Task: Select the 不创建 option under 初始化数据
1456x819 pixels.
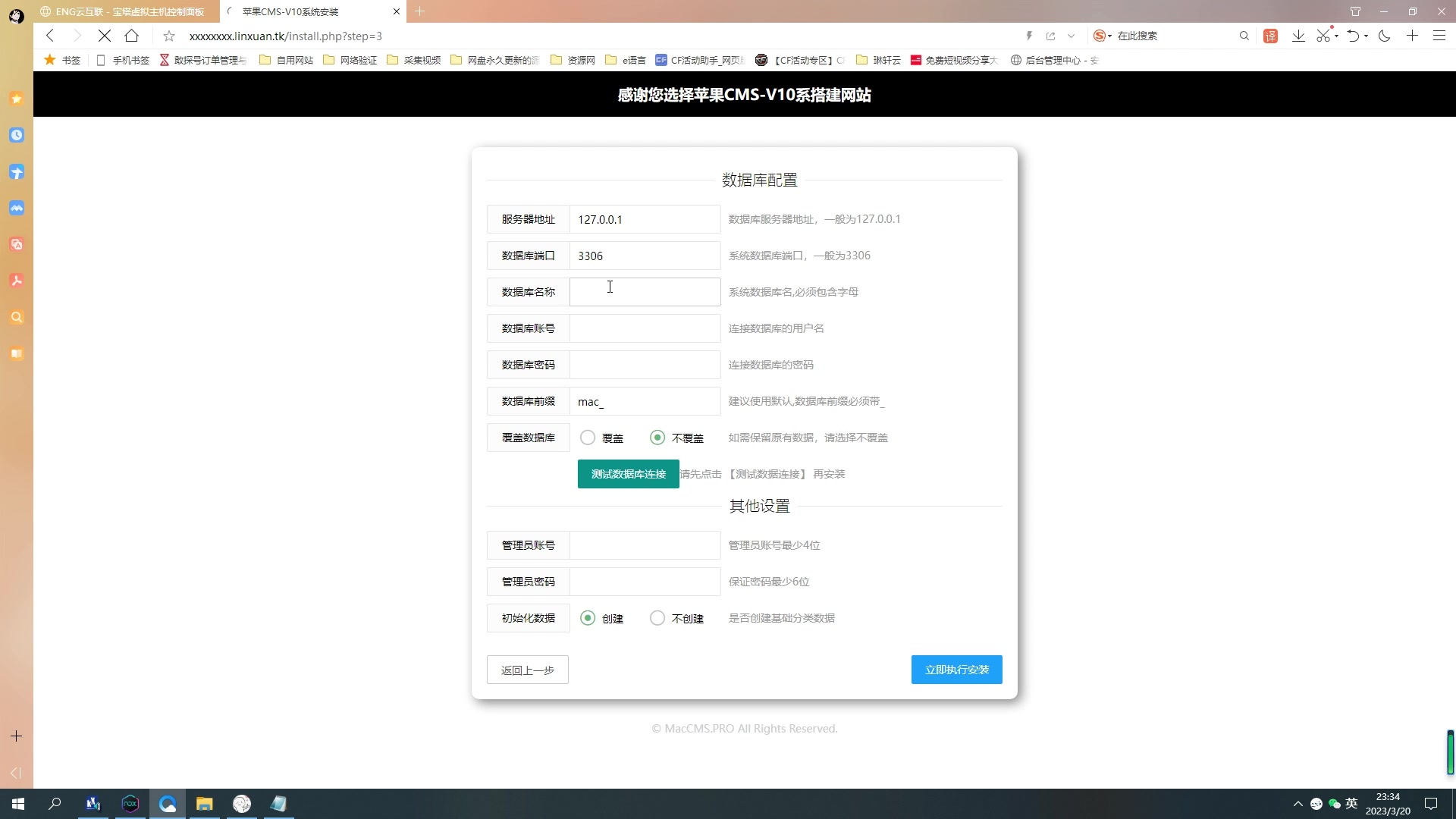Action: point(657,618)
